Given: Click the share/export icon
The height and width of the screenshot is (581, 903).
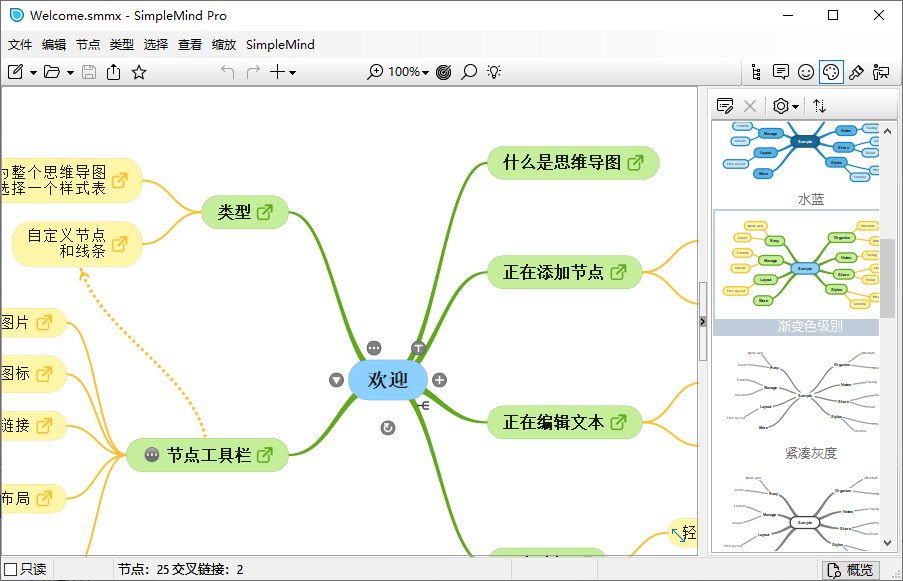Looking at the screenshot, I should (x=113, y=71).
